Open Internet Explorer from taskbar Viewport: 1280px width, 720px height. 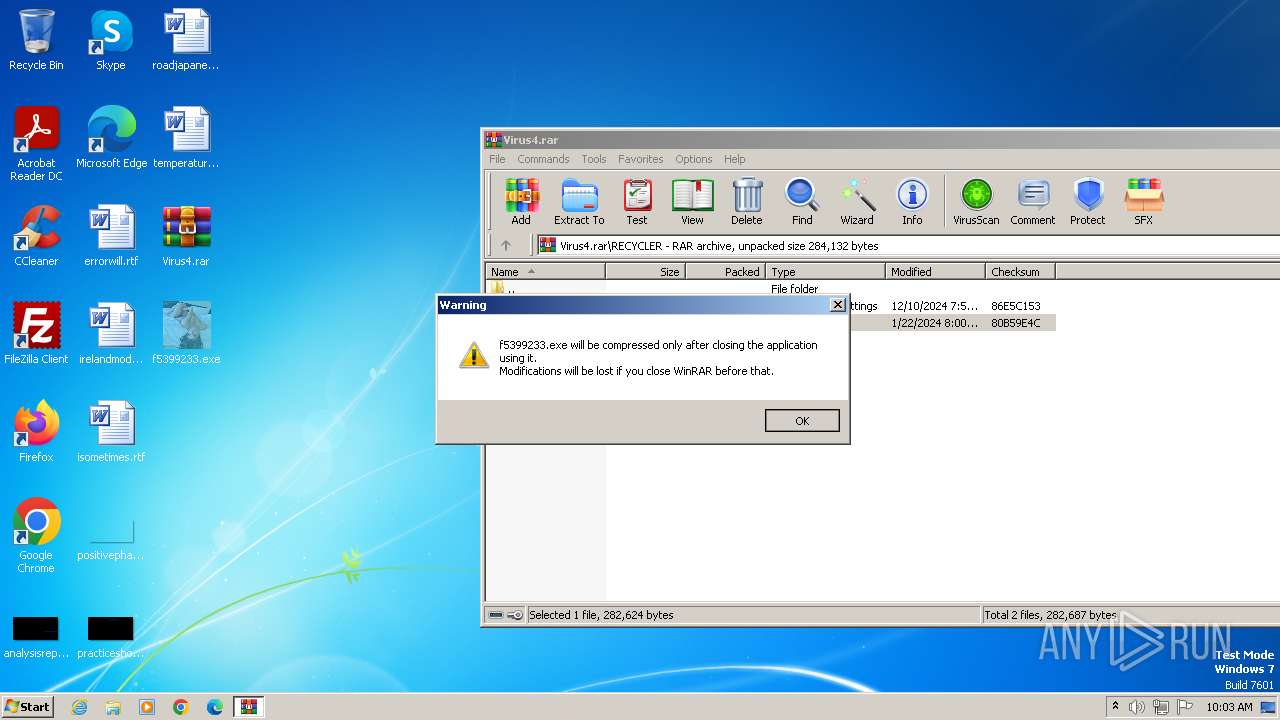click(79, 707)
